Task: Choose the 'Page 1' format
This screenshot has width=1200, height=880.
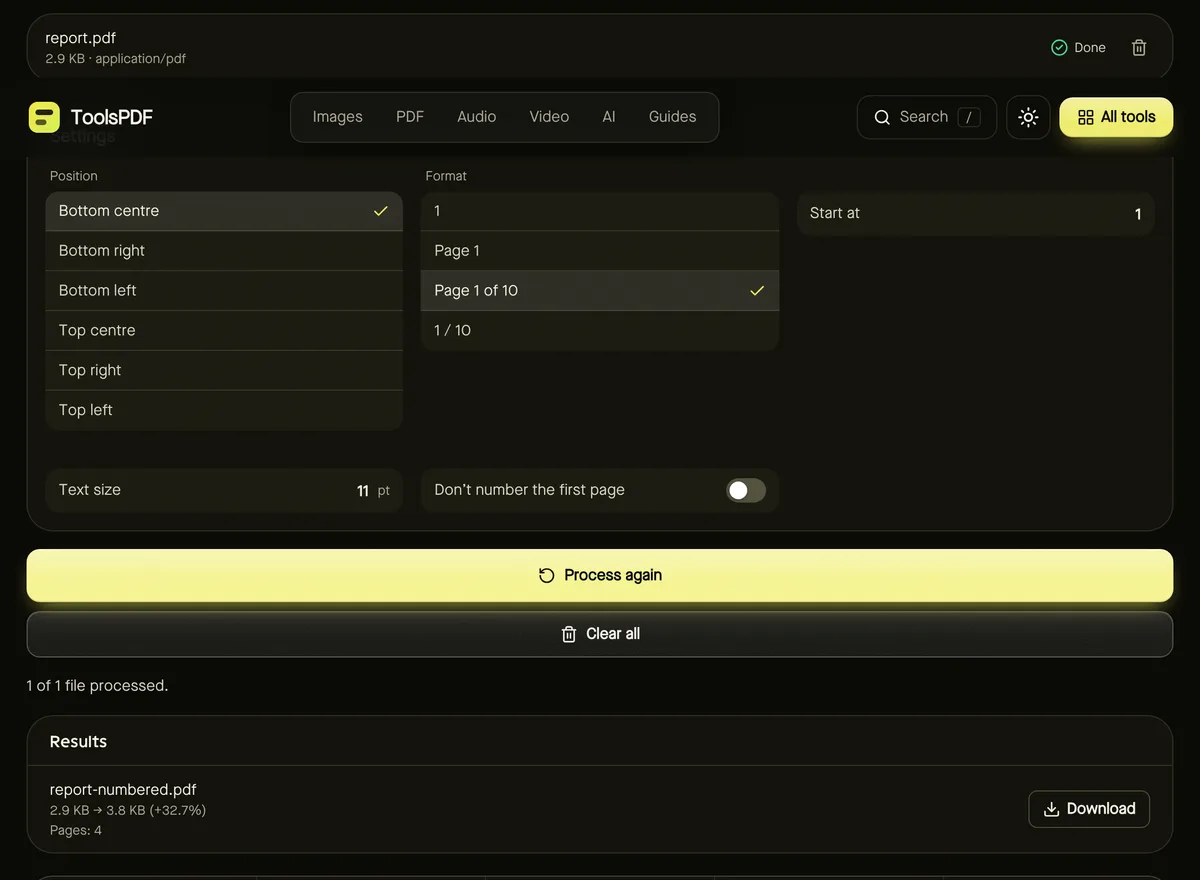Action: point(600,251)
